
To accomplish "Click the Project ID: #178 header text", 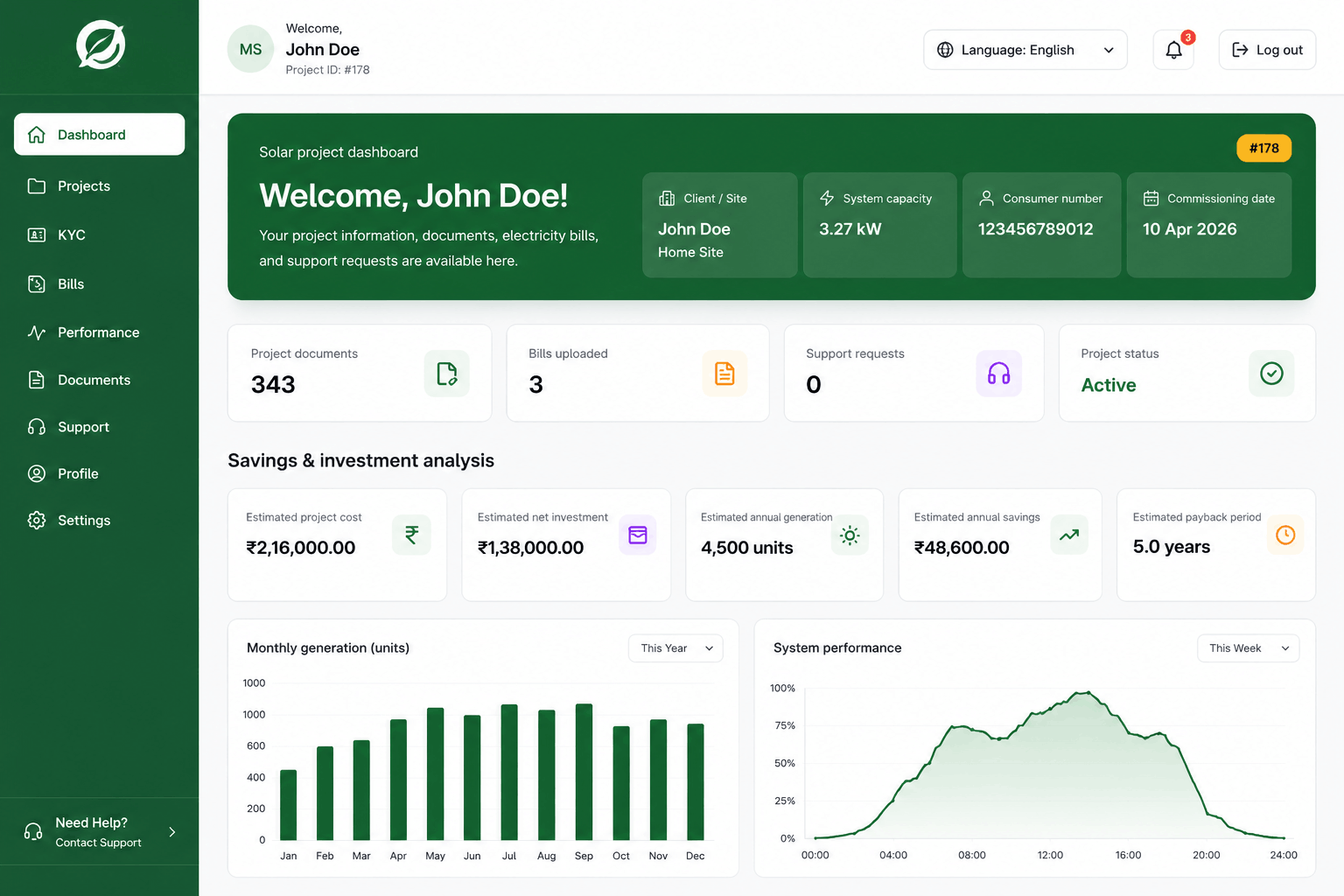I will [x=327, y=70].
